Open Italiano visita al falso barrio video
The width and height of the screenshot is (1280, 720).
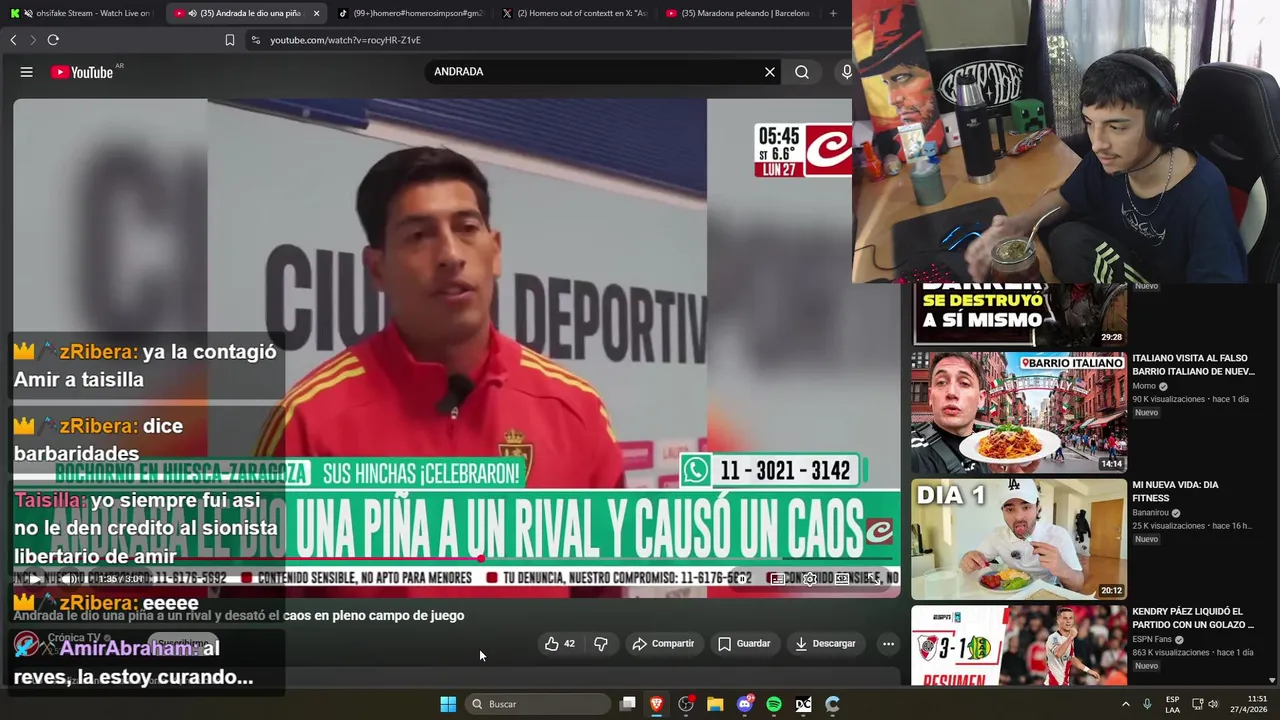[1019, 412]
